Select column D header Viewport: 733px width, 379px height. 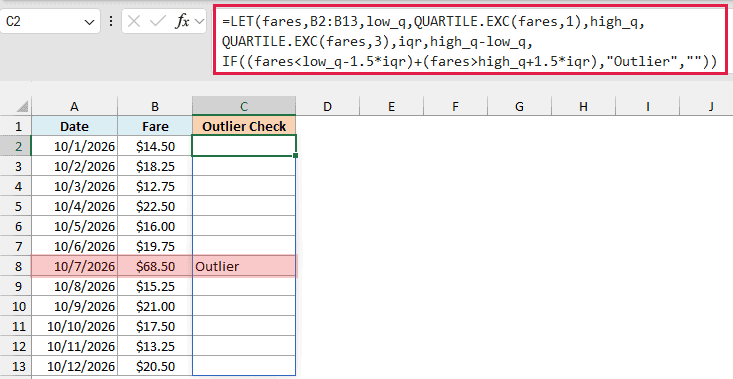327,107
